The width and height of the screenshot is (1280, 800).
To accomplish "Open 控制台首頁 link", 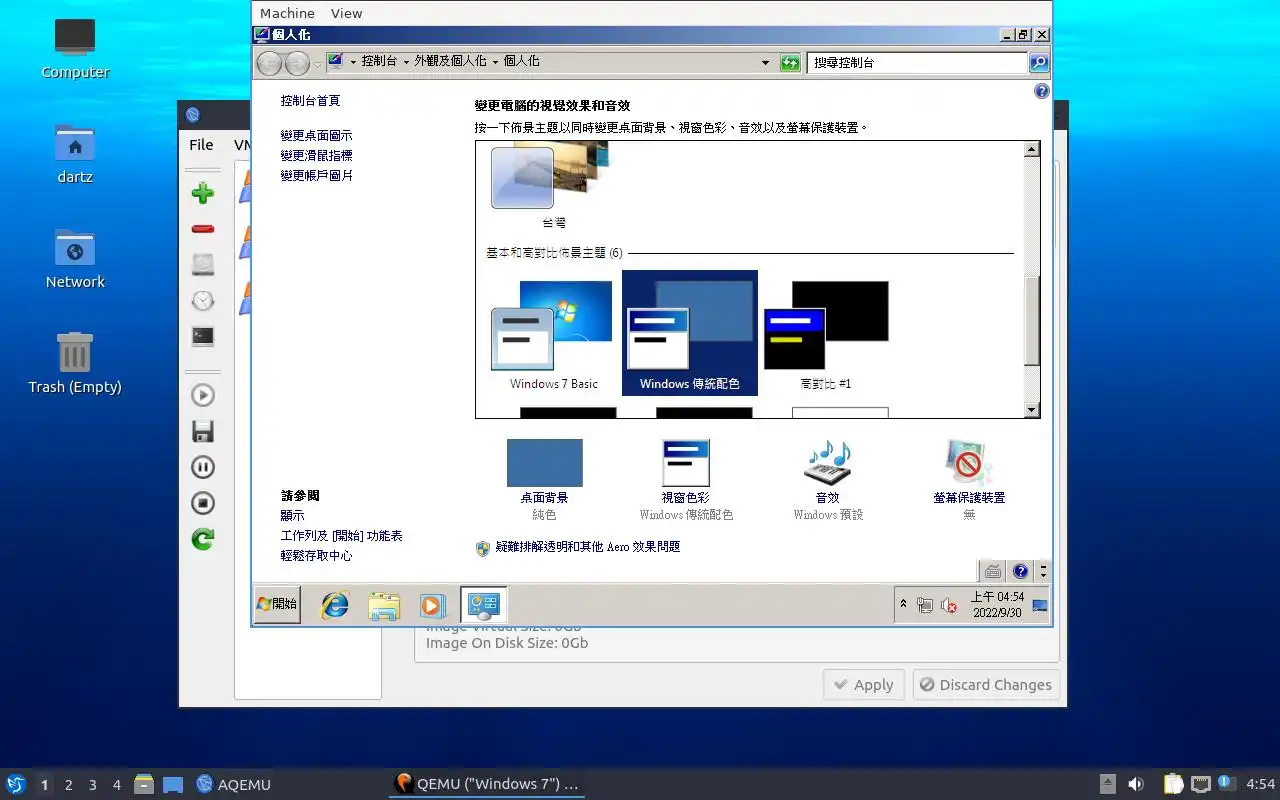I will pyautogui.click(x=310, y=101).
